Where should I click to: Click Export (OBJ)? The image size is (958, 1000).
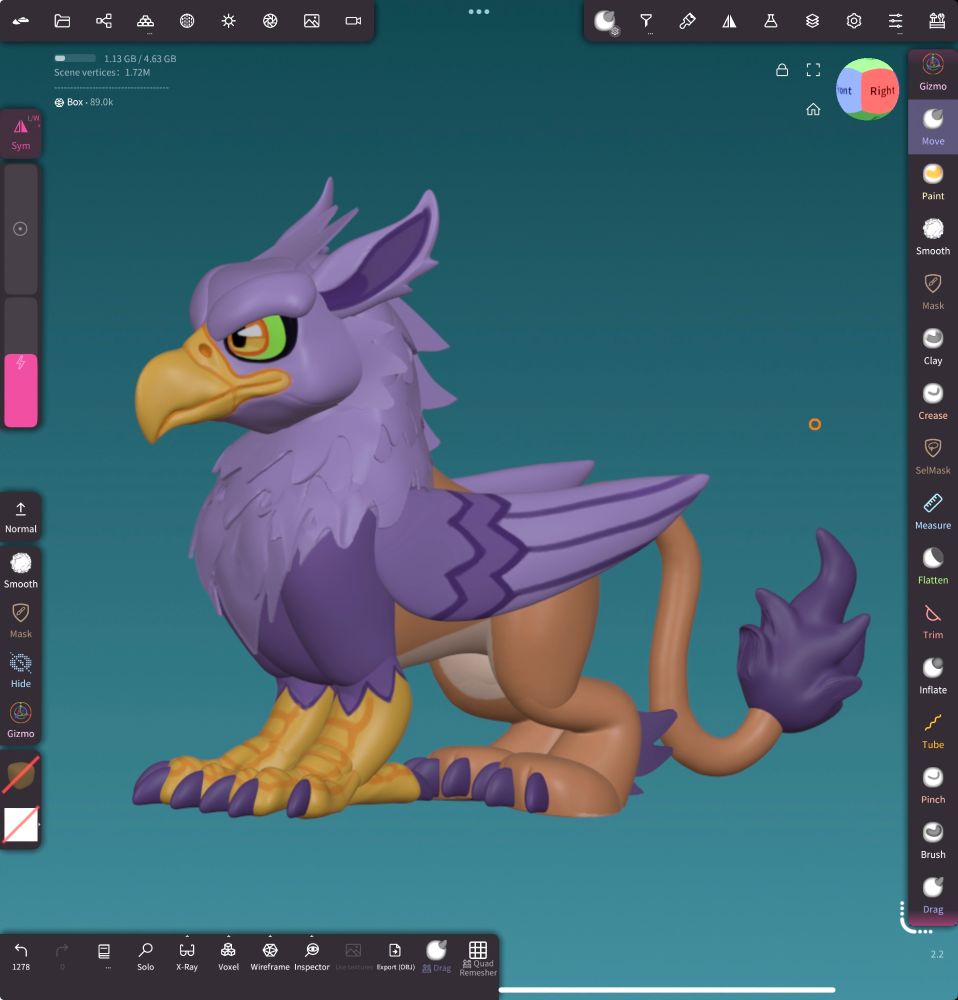395,957
